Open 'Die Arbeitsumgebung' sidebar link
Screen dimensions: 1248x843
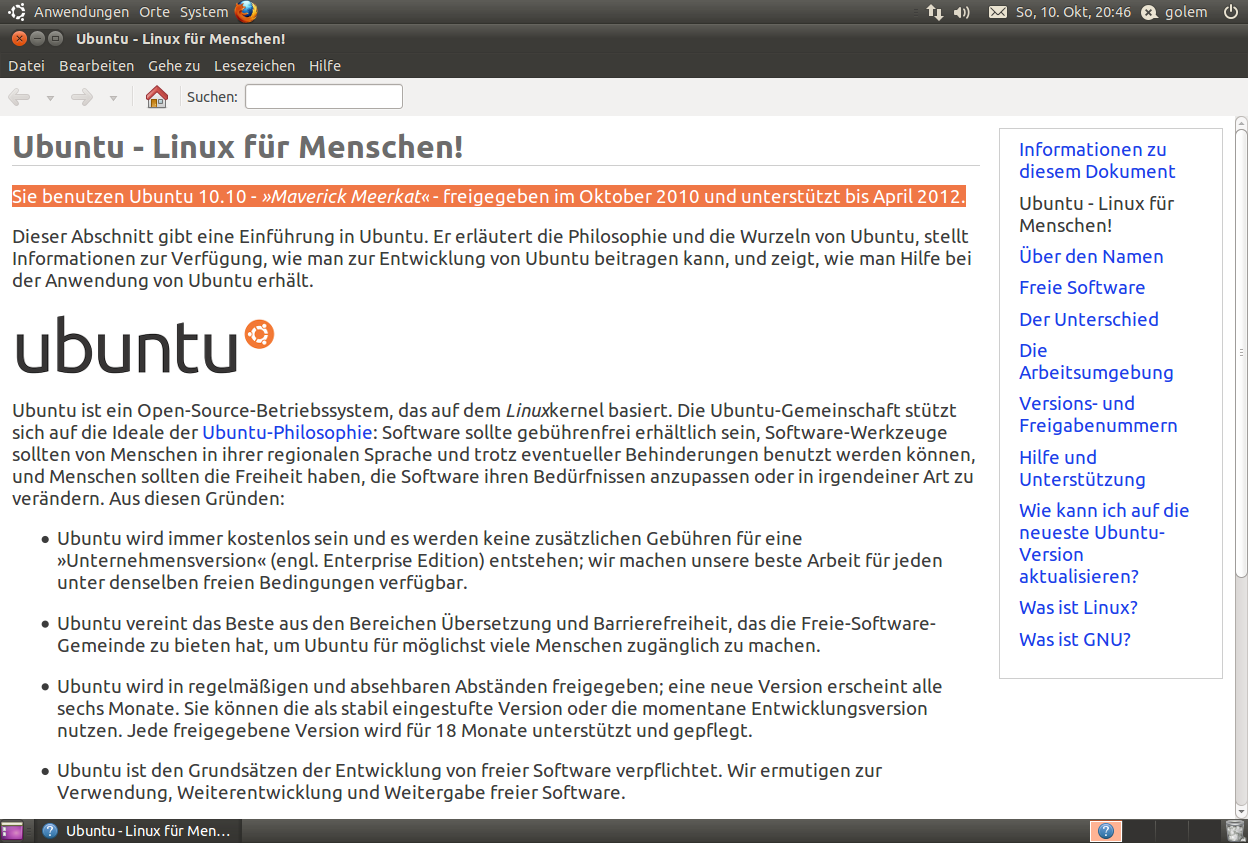pyautogui.click(x=1096, y=361)
